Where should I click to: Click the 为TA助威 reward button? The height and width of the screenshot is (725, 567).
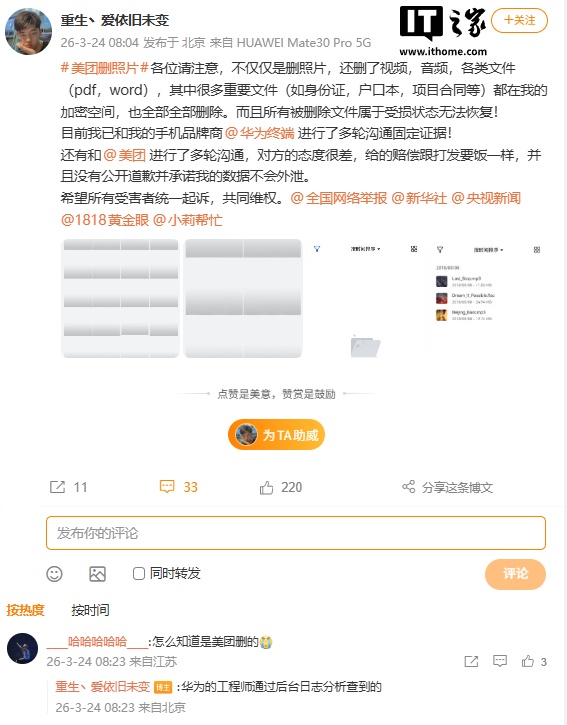point(276,435)
